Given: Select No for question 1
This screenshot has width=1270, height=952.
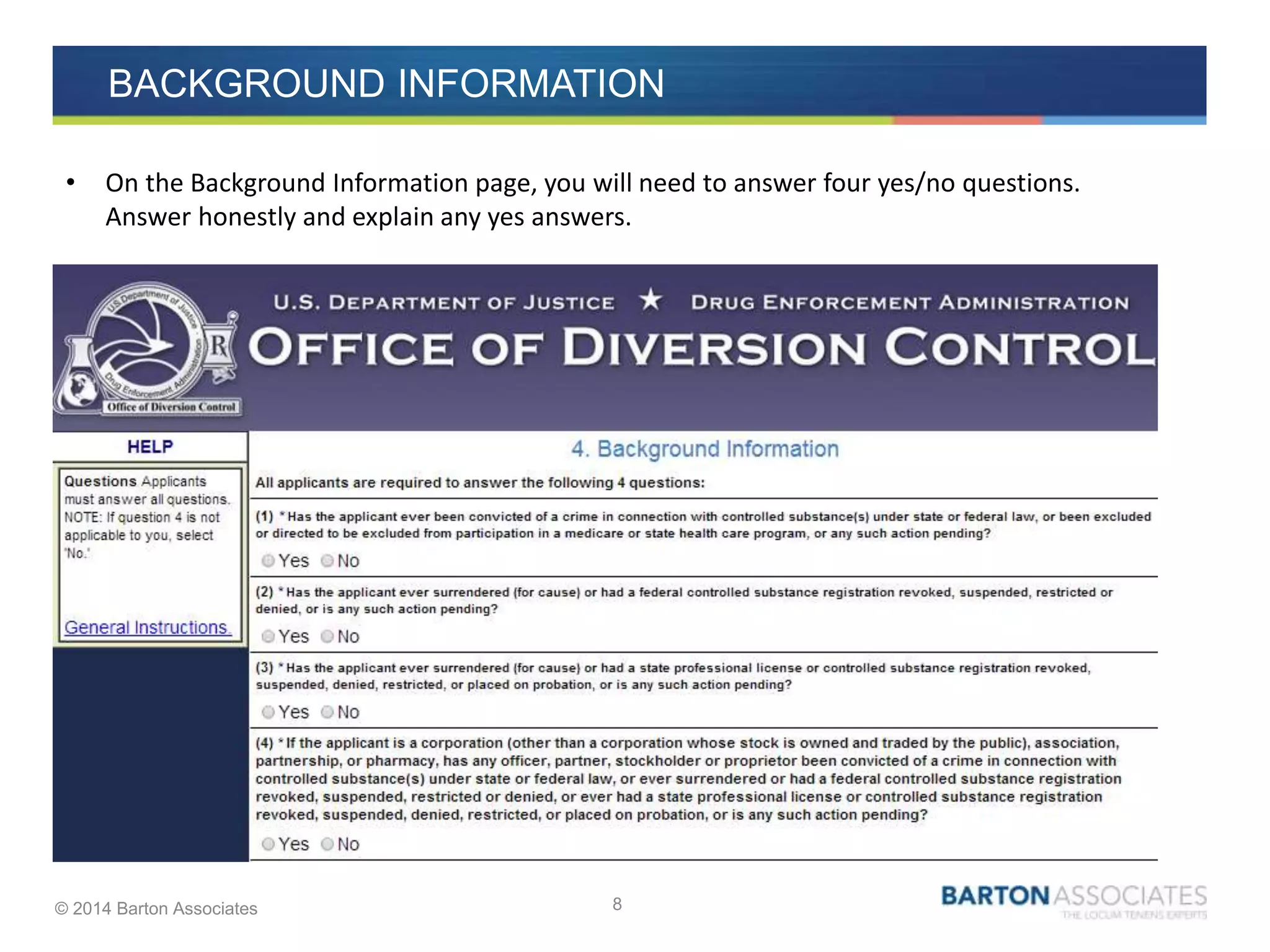Looking at the screenshot, I should tap(327, 561).
